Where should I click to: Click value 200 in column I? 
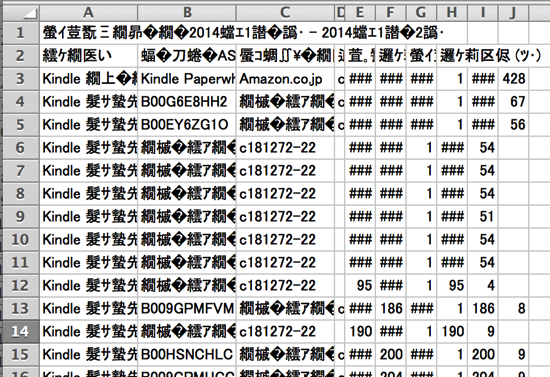pyautogui.click(x=483, y=354)
